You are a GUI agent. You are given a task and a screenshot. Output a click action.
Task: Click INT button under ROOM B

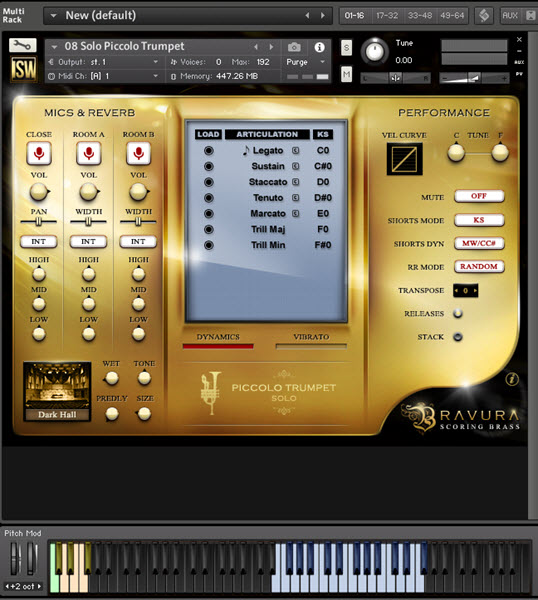pos(138,241)
